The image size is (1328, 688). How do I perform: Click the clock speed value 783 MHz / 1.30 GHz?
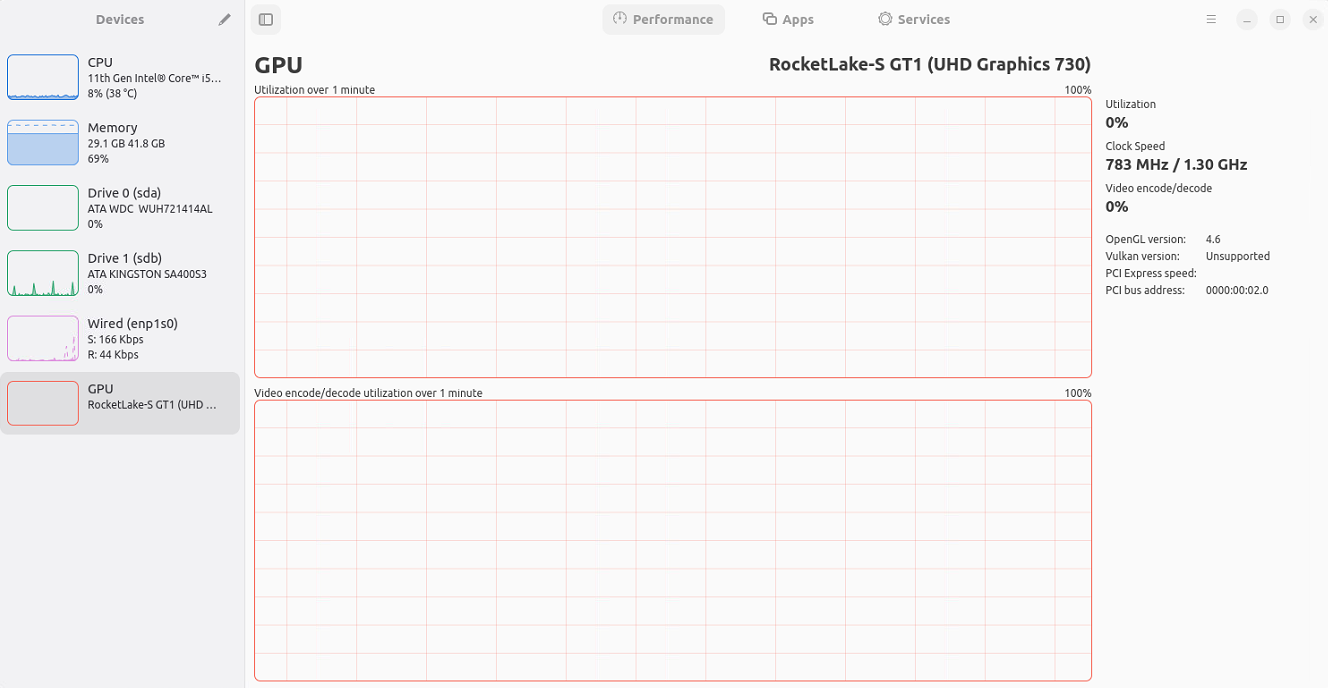pyautogui.click(x=1176, y=165)
